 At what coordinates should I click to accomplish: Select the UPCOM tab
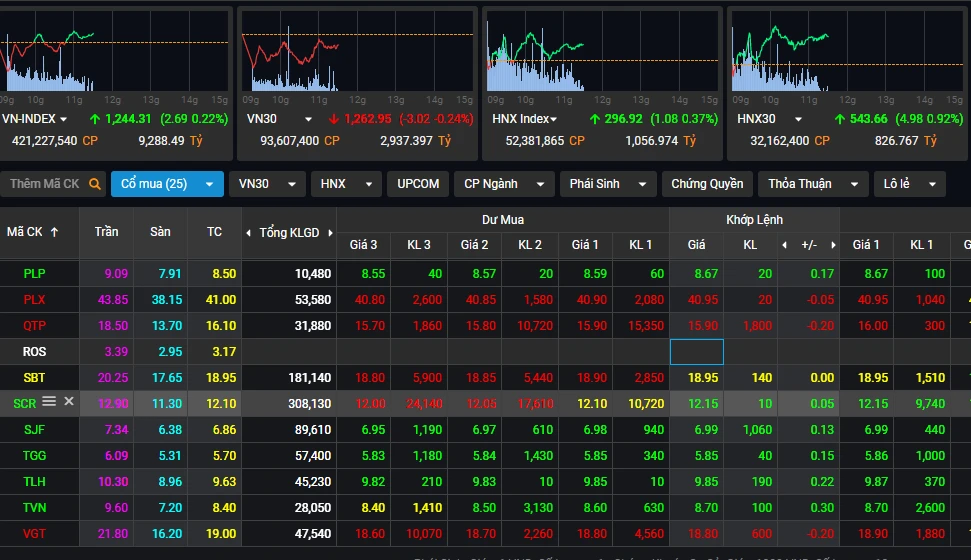pos(417,184)
